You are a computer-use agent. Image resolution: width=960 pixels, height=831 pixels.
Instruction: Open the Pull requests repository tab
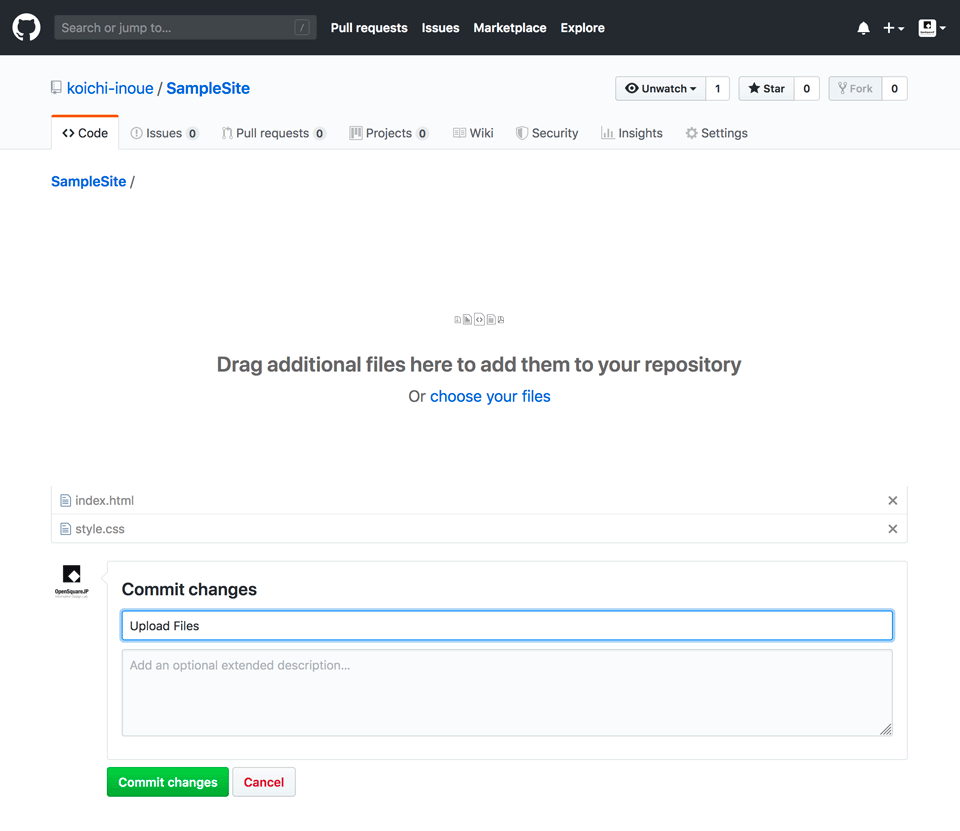(273, 133)
